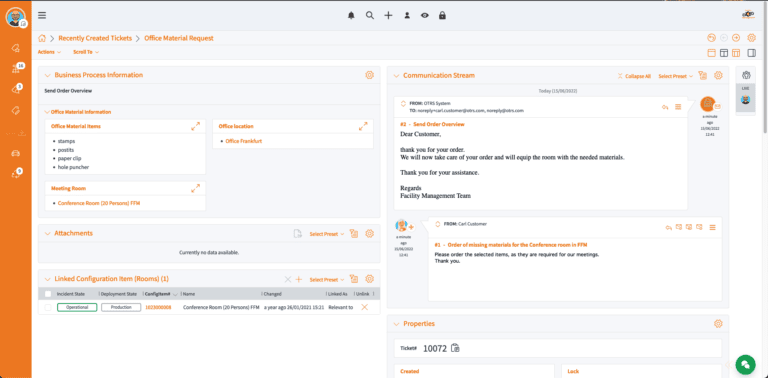Screen dimensions: 768x378
Task: Click the page vertical scrollbar
Action: tap(765, 69)
